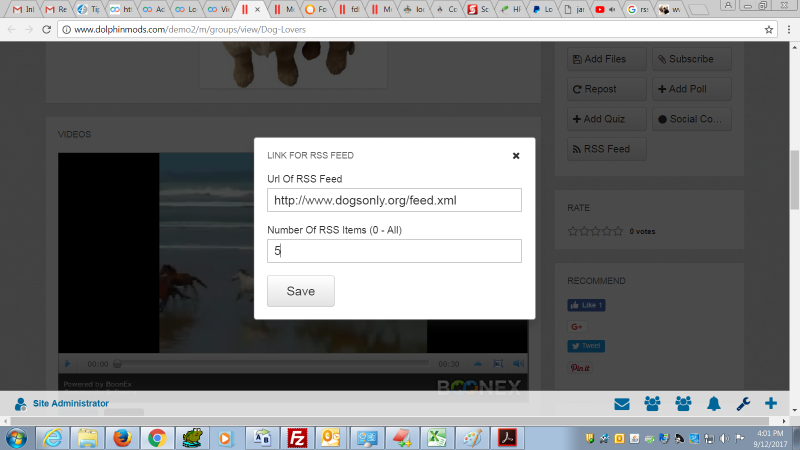Click the system tray volume icon

(724, 438)
